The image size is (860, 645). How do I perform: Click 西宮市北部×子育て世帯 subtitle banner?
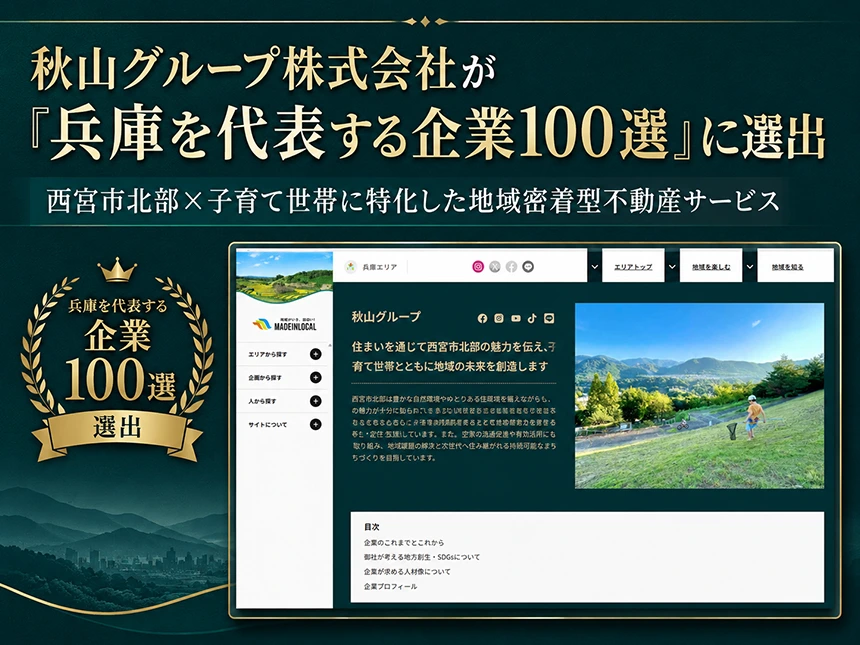413,201
